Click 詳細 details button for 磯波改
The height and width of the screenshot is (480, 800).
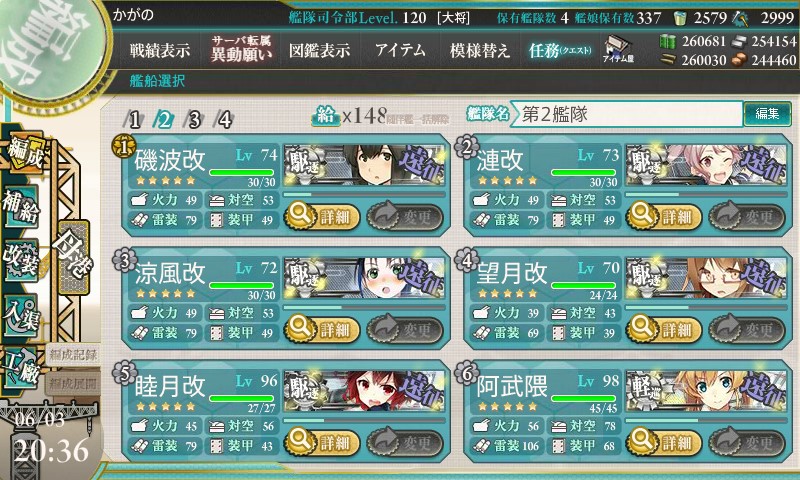(322, 216)
